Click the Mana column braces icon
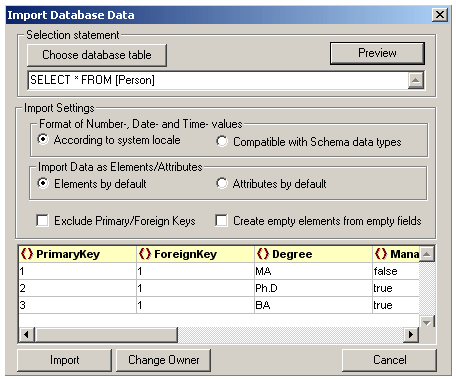The height and width of the screenshot is (379, 456). (381, 254)
